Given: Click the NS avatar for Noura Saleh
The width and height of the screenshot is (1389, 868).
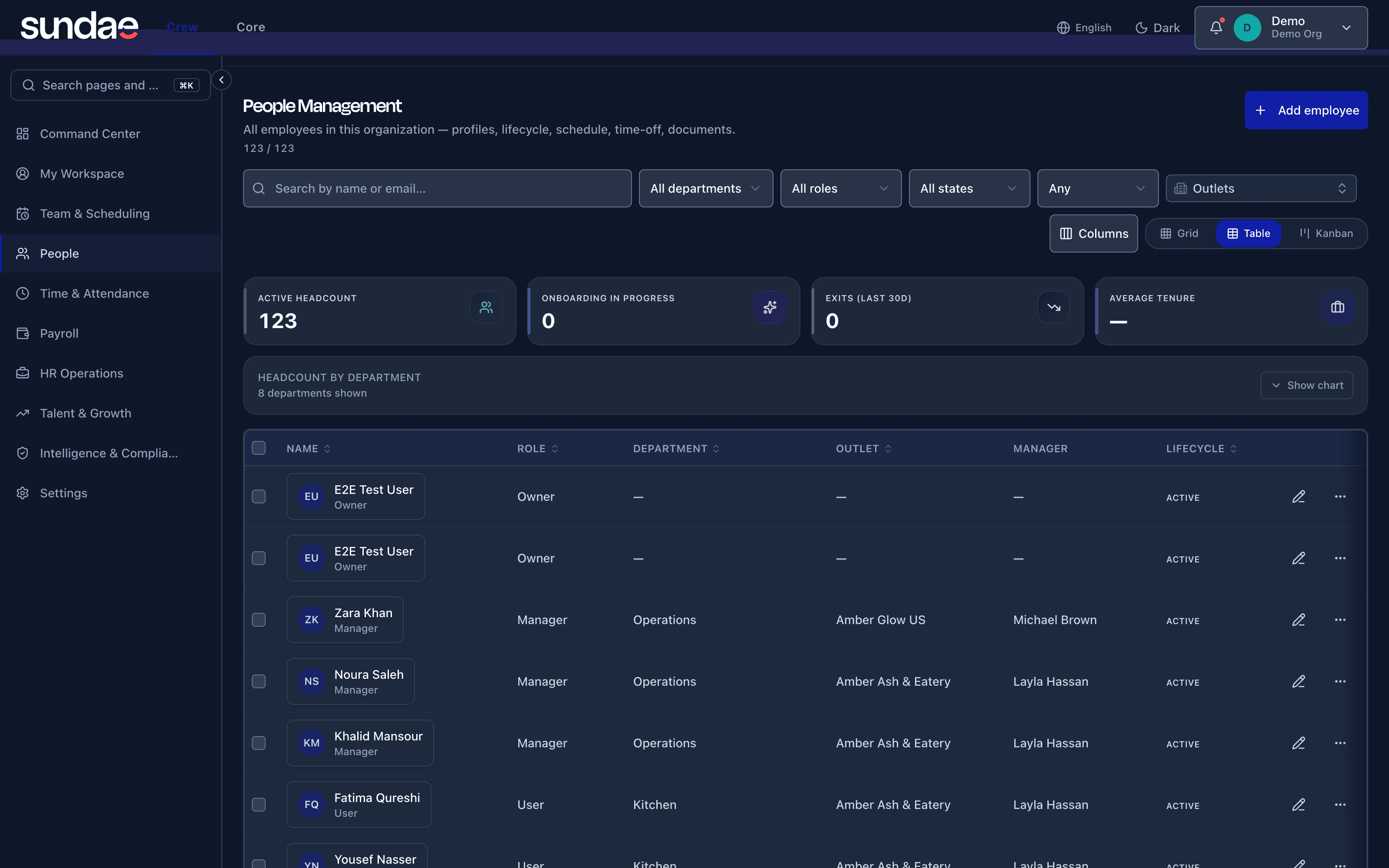Looking at the screenshot, I should pos(312,681).
